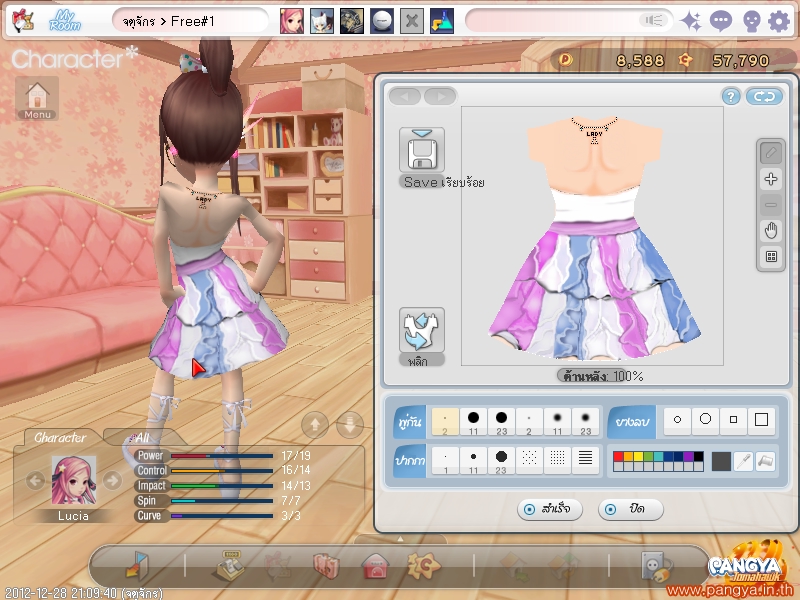Click the zoom out minus tool
This screenshot has width=800, height=600.
point(771,205)
